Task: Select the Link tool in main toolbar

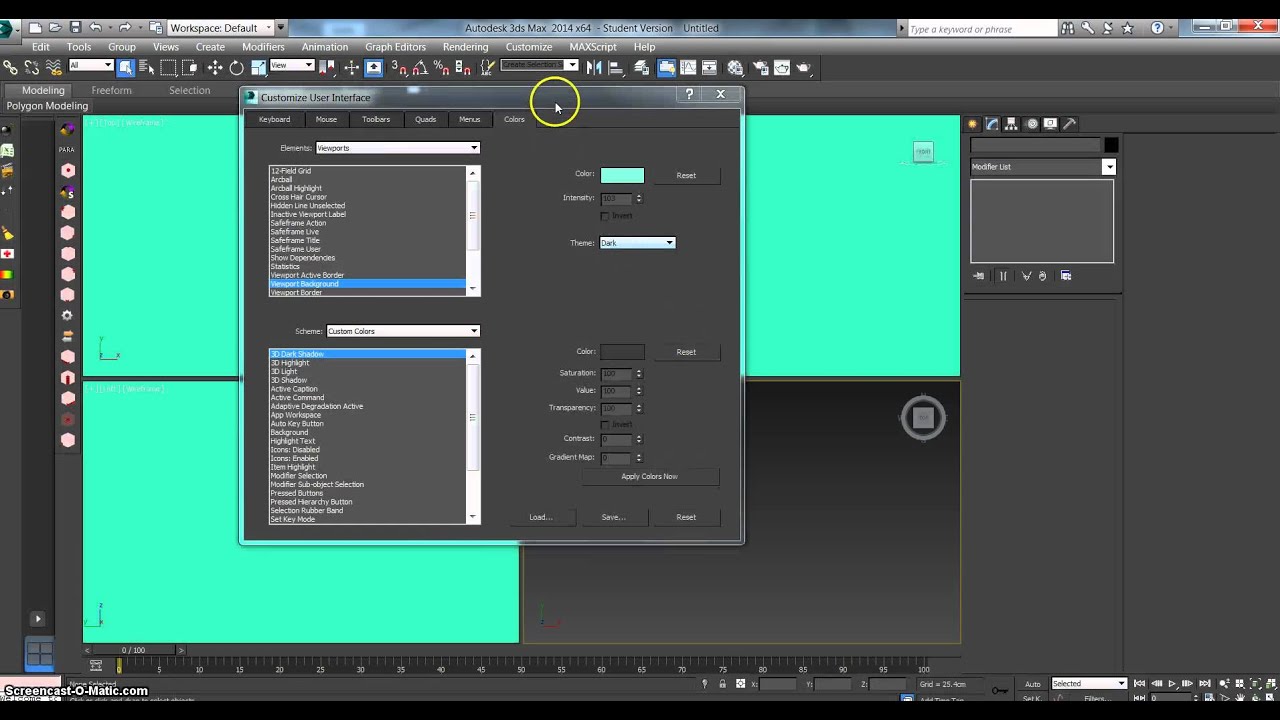Action: (10, 67)
